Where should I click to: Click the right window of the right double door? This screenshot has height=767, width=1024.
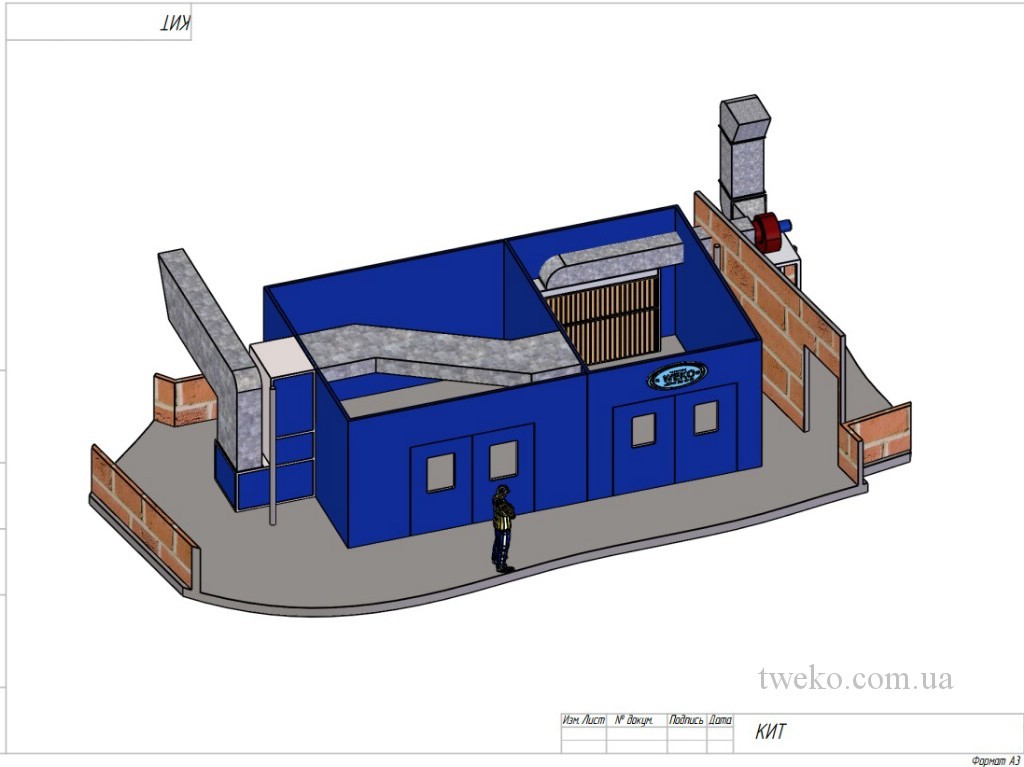click(x=706, y=417)
